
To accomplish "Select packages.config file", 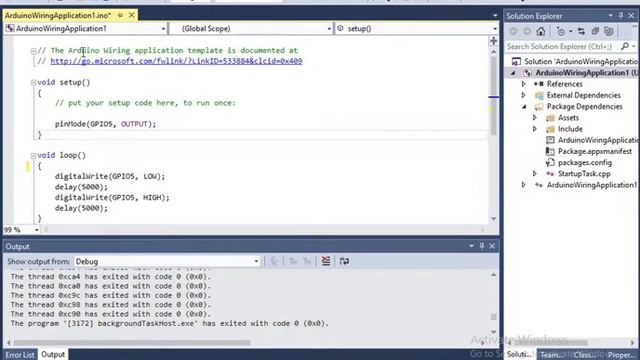I will tap(585, 162).
